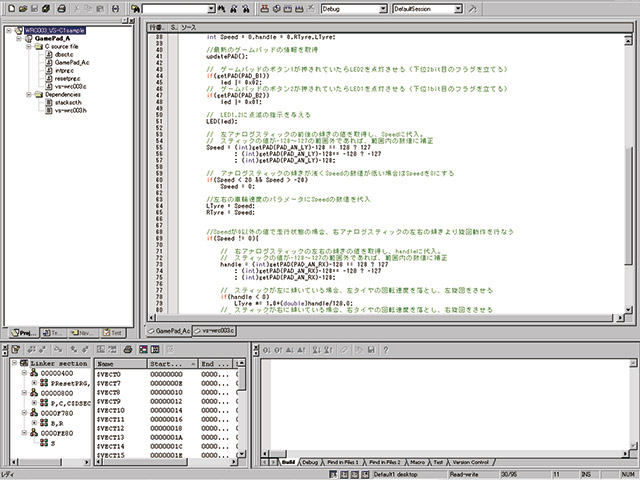640x480 pixels.
Task: Collapse the GamePad_A project node
Action: tap(19, 38)
